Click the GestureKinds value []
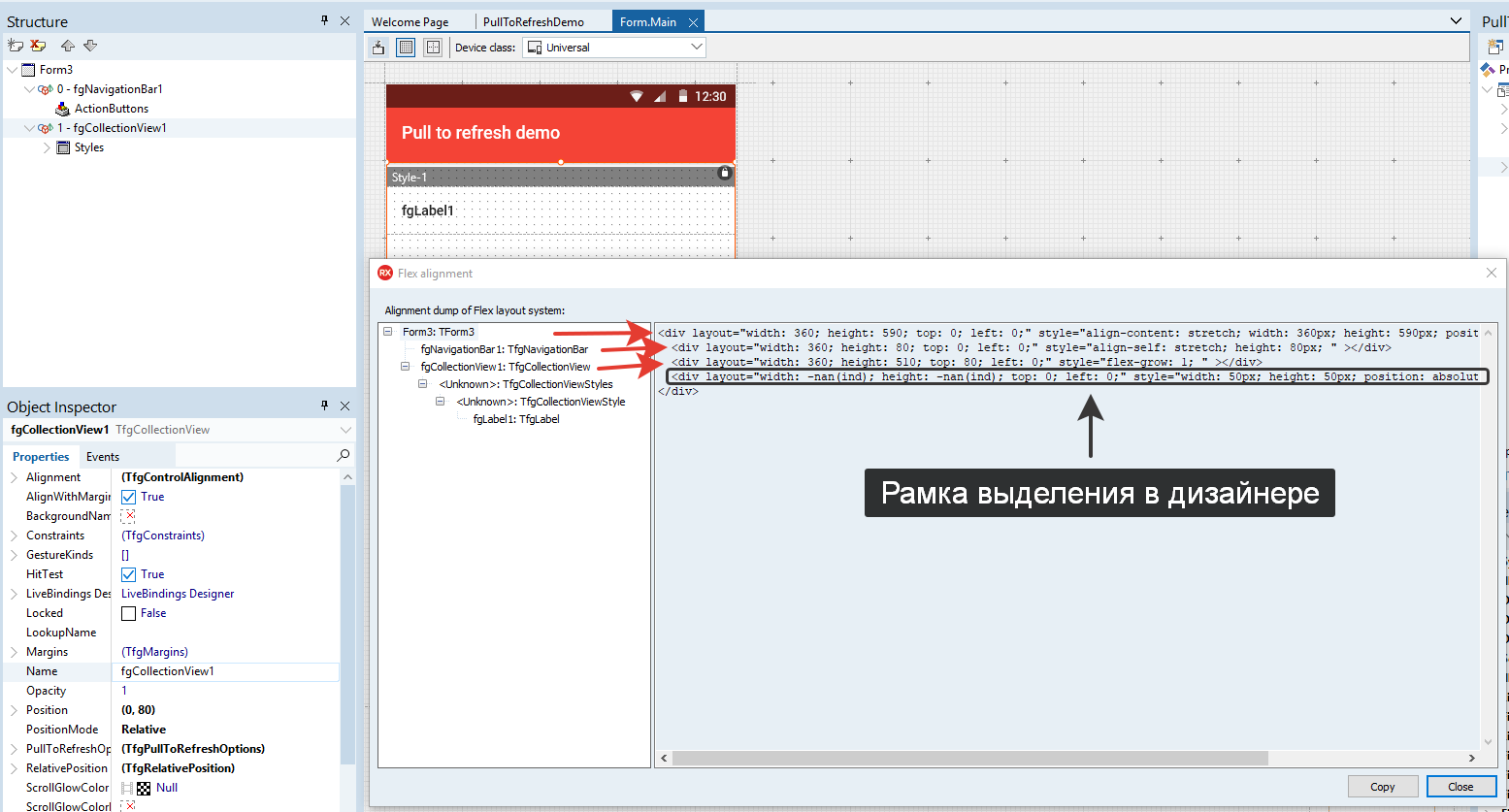The image size is (1509, 812). click(x=125, y=555)
